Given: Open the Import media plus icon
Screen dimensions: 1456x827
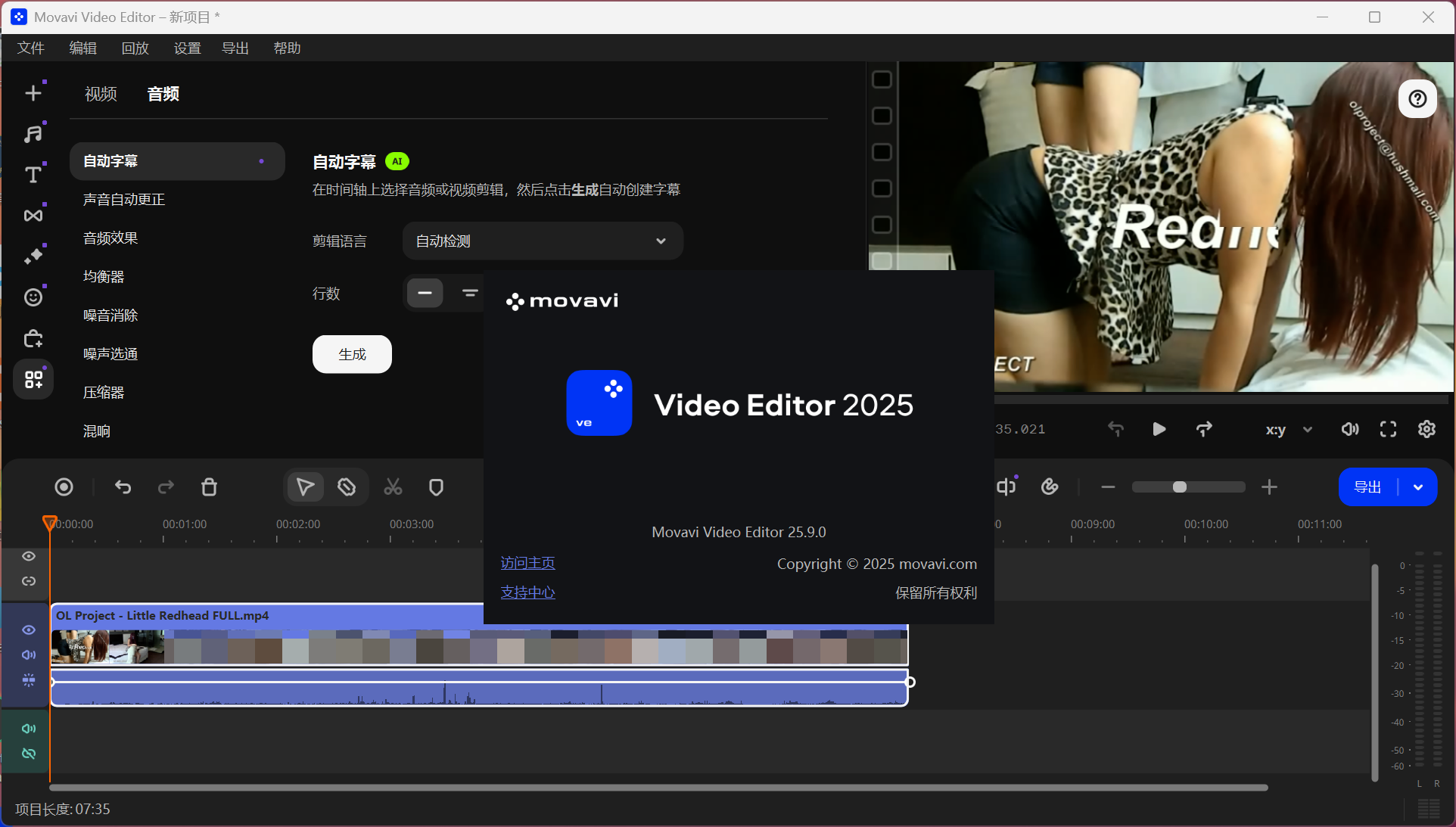Looking at the screenshot, I should coord(33,93).
